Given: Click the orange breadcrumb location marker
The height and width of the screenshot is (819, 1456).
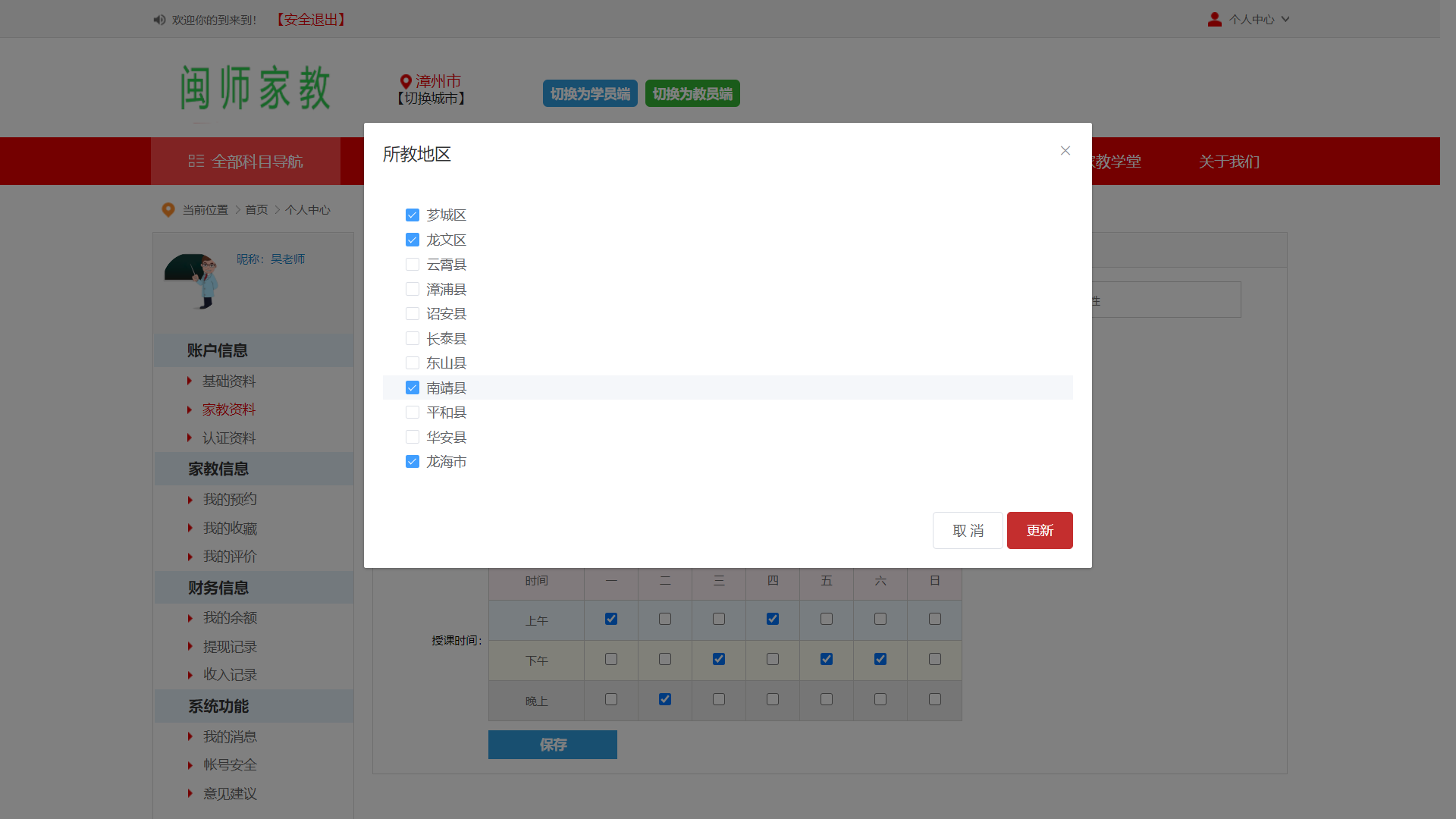Looking at the screenshot, I should click(x=168, y=210).
